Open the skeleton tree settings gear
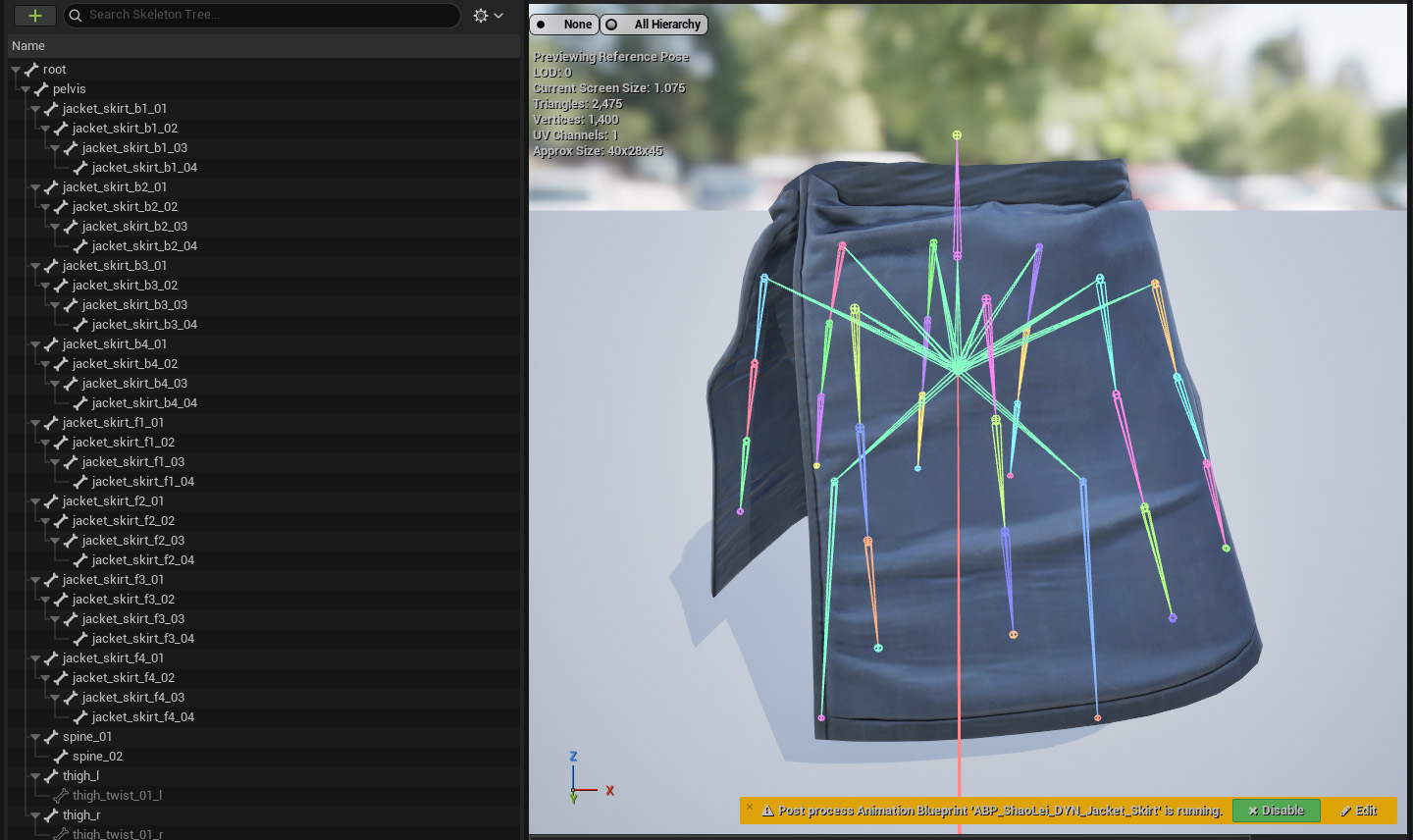The image size is (1413, 840). 481,16
